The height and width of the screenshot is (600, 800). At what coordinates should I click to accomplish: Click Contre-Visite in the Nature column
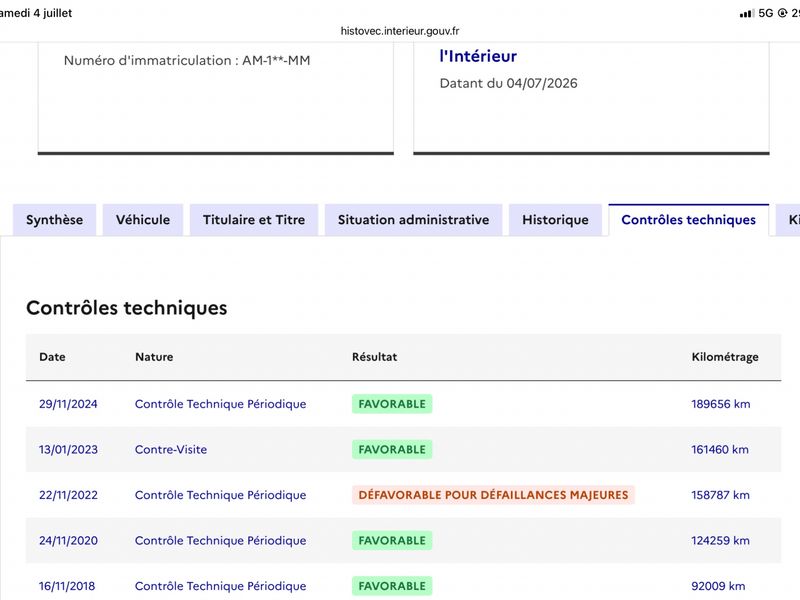(x=171, y=449)
